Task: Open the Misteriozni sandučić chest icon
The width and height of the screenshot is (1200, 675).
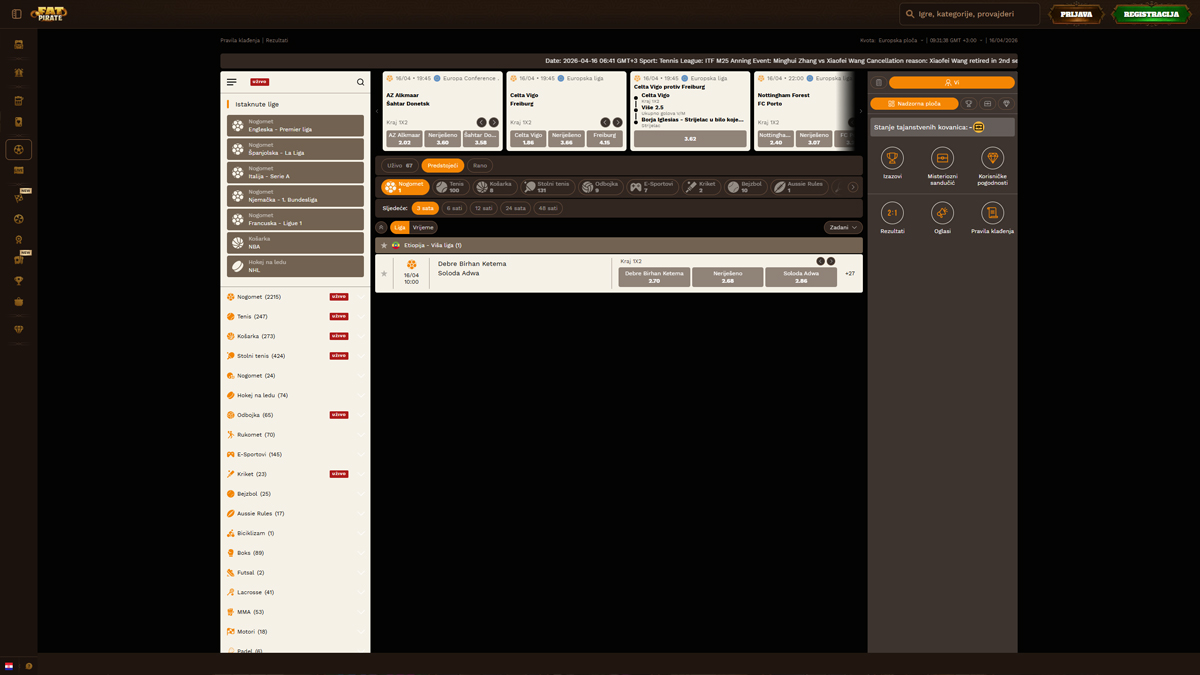Action: point(942,158)
